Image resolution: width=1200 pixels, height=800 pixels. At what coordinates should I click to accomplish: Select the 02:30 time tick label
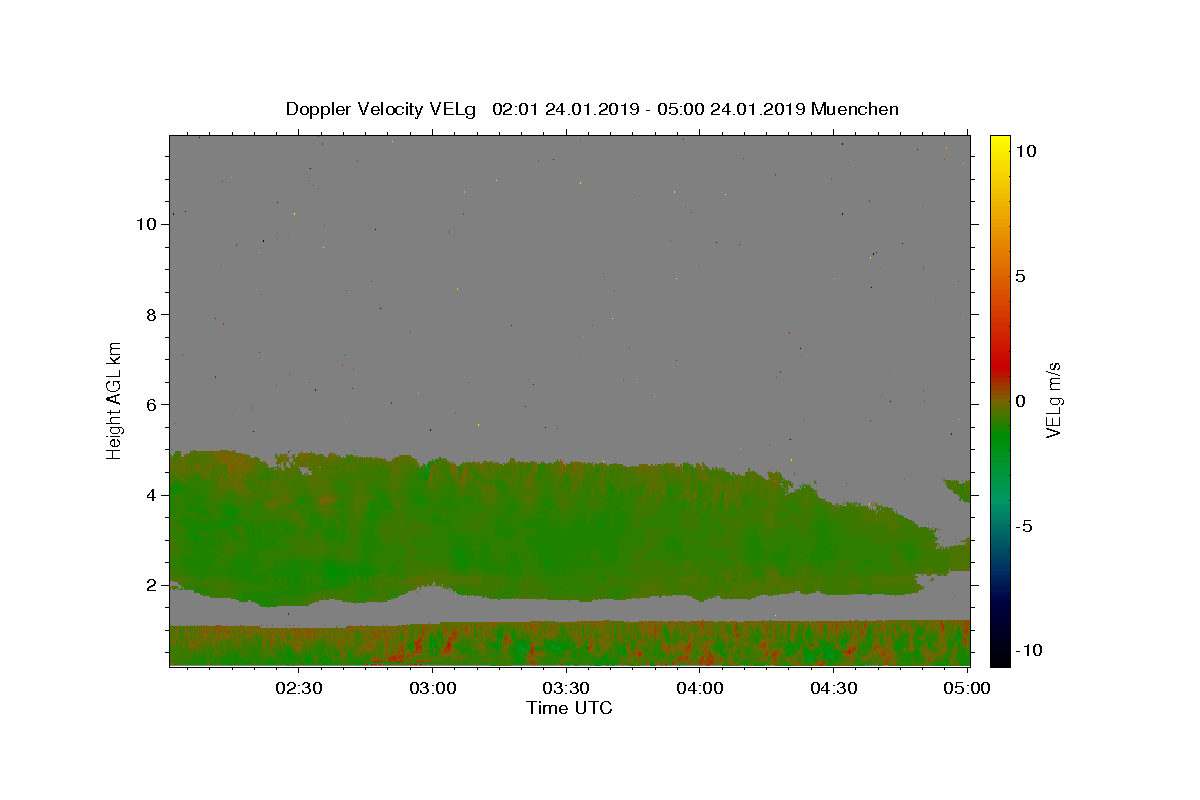pos(299,688)
